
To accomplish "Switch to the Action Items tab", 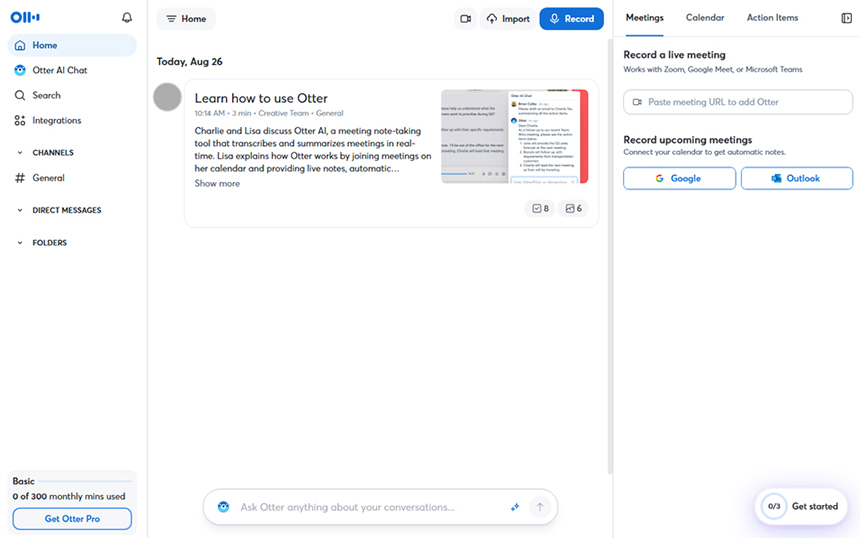I will point(772,18).
